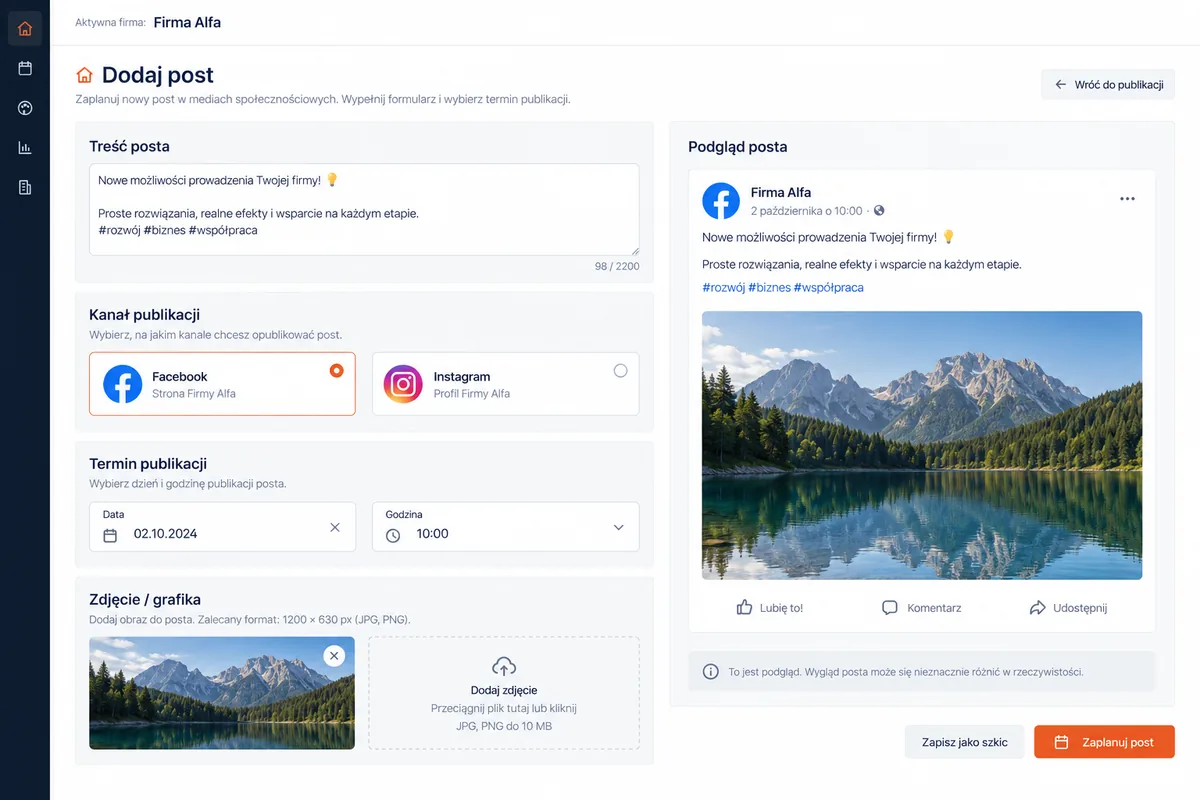Click the Firma Alfa name in preview
The width and height of the screenshot is (1200, 800).
(781, 192)
